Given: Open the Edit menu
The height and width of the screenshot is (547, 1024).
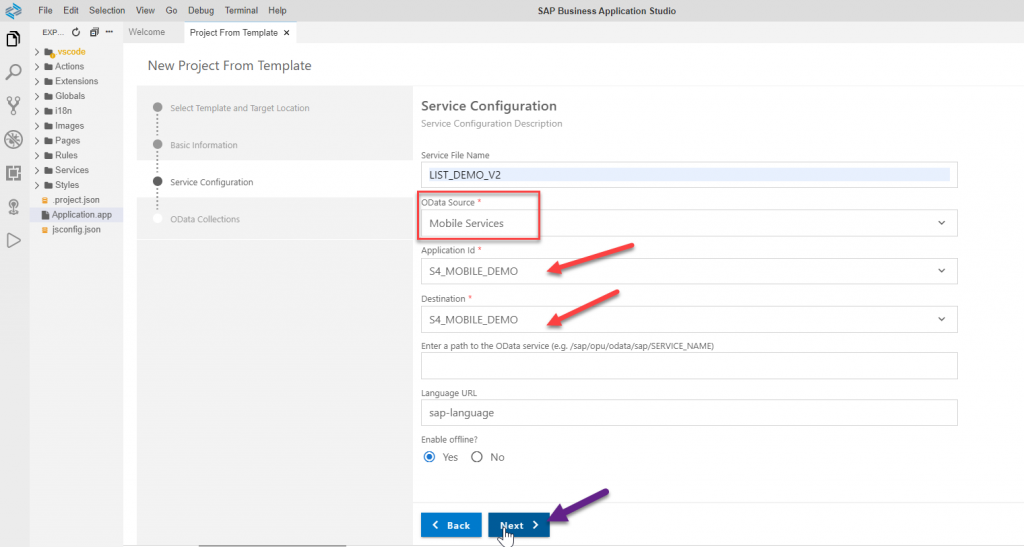Looking at the screenshot, I should click(x=71, y=10).
